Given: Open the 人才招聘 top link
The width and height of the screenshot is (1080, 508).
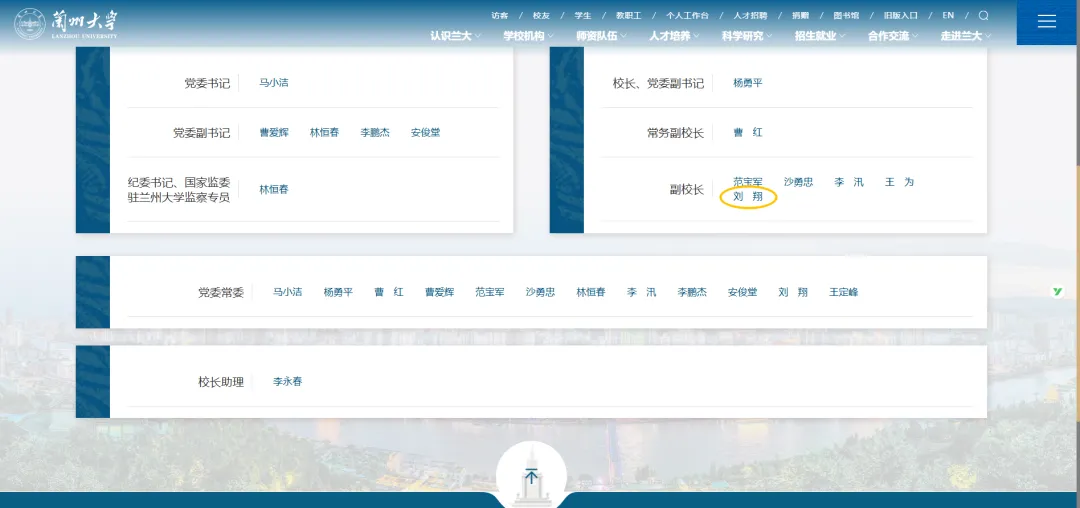Looking at the screenshot, I should coord(750,15).
